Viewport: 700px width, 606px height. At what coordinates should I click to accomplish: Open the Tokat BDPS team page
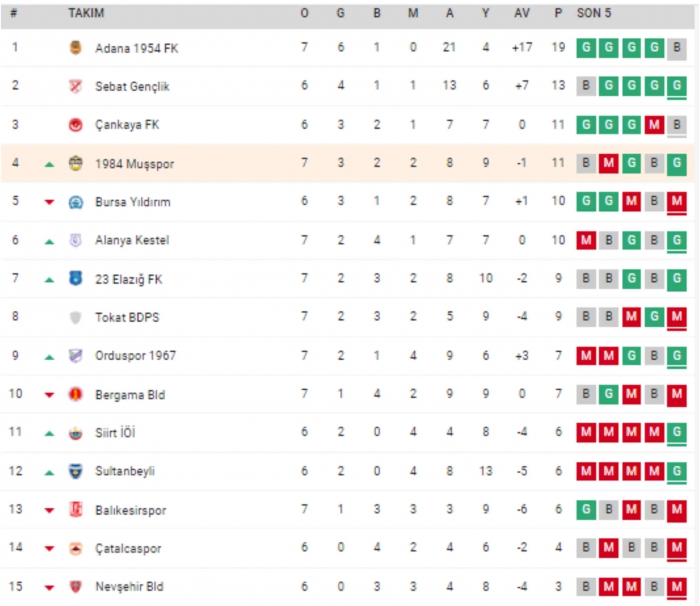(x=127, y=318)
